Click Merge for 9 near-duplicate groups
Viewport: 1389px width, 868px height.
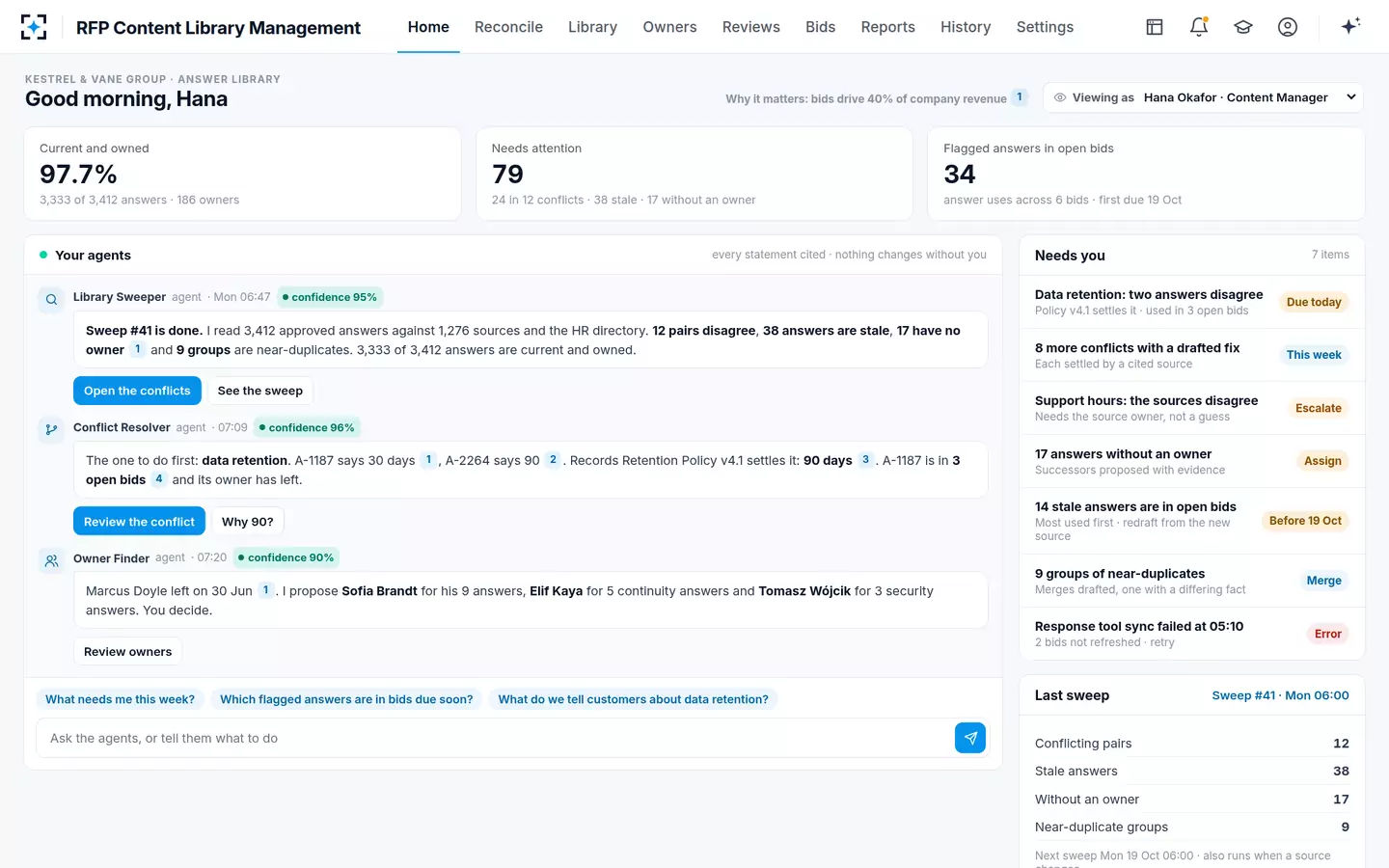point(1323,581)
